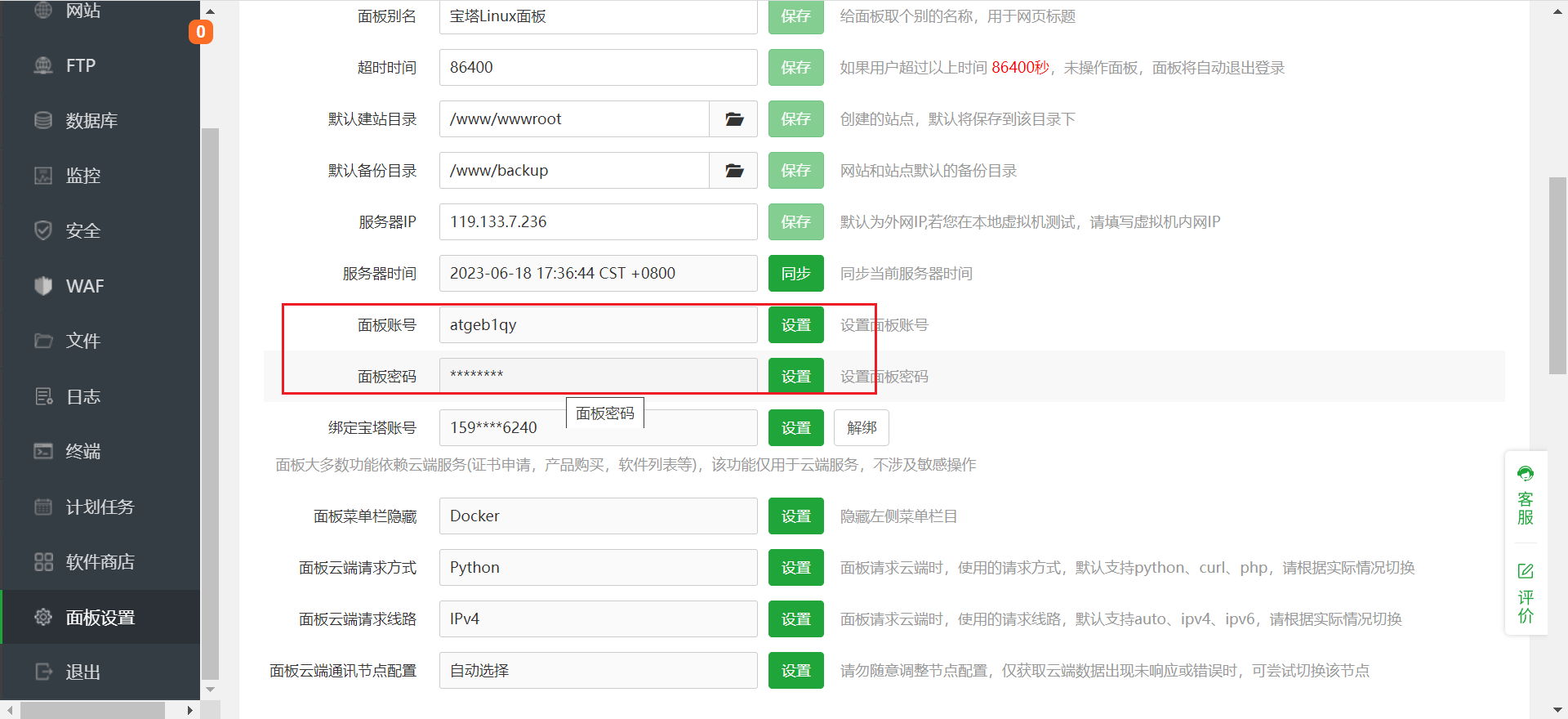Click the 面板密码 masked field

(599, 377)
